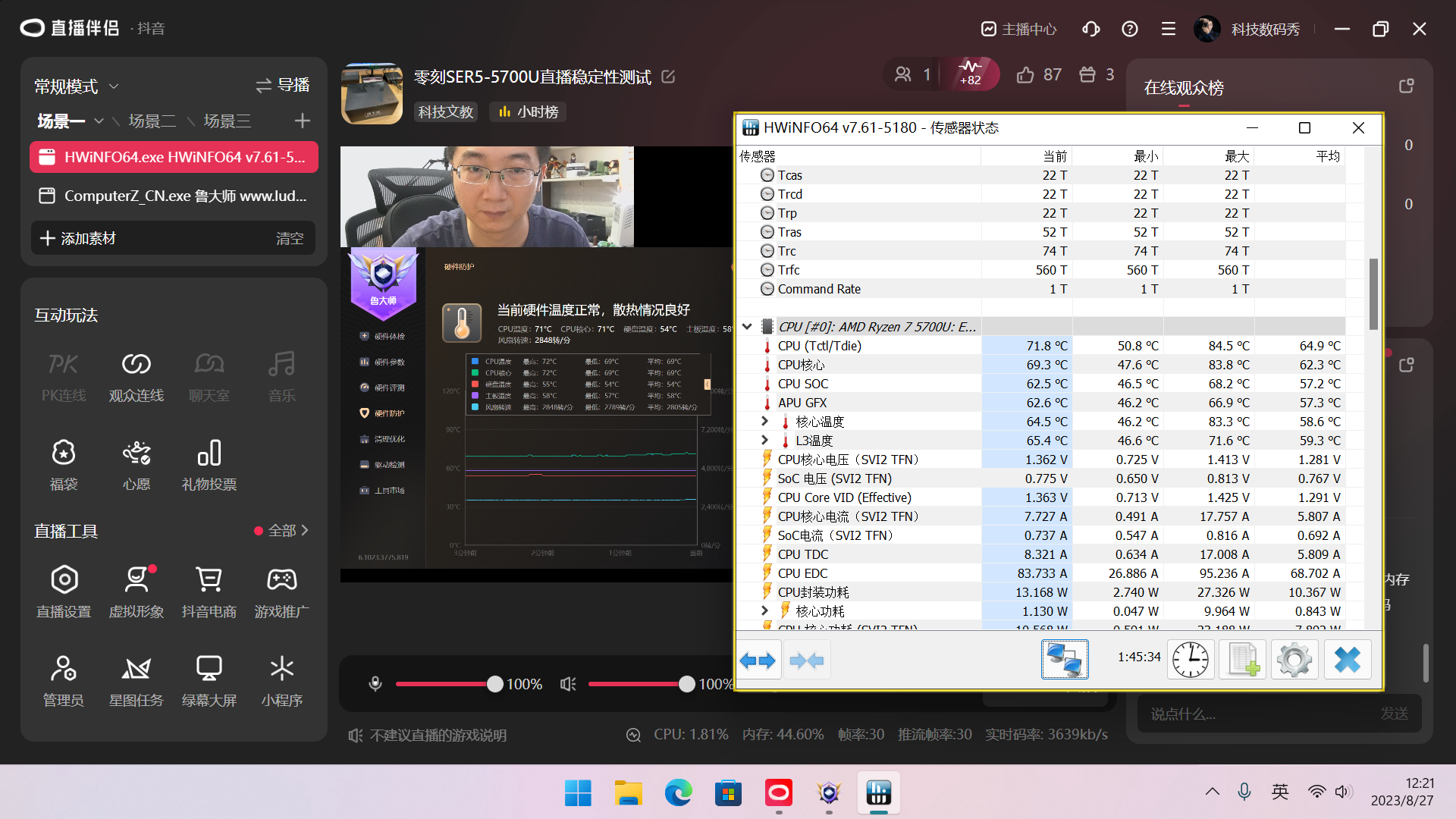Open 直播设置 stream settings
The image size is (1456, 819).
(63, 593)
